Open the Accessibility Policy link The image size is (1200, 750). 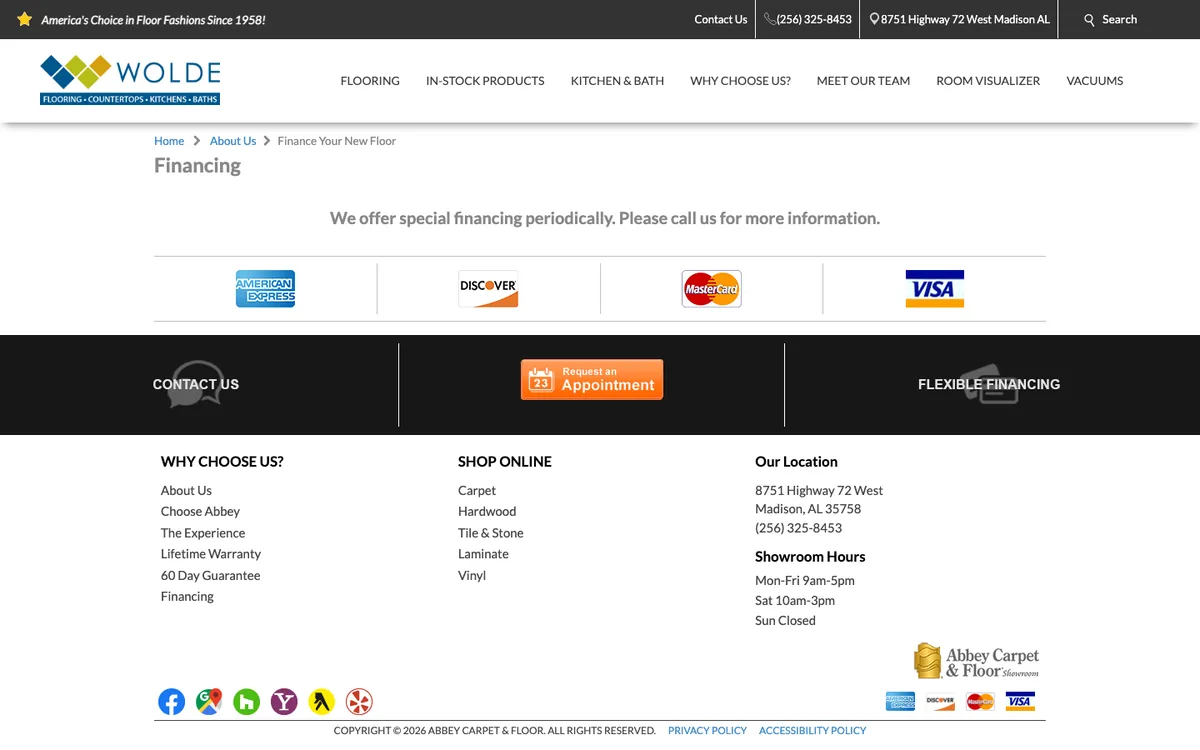(x=812, y=730)
